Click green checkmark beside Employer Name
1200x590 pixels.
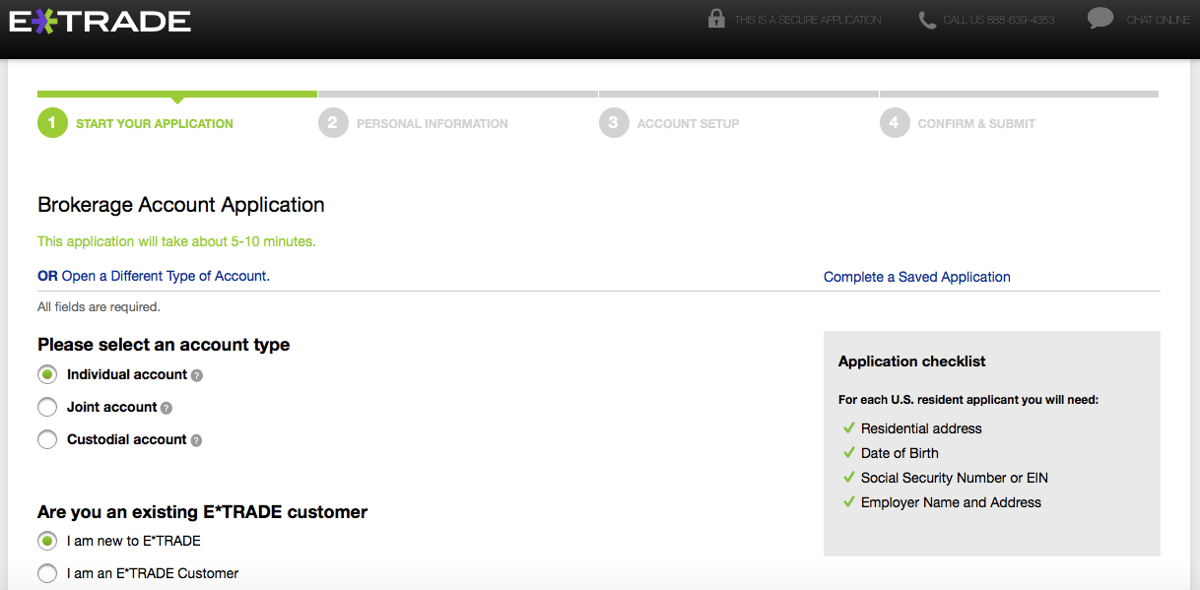coord(849,502)
